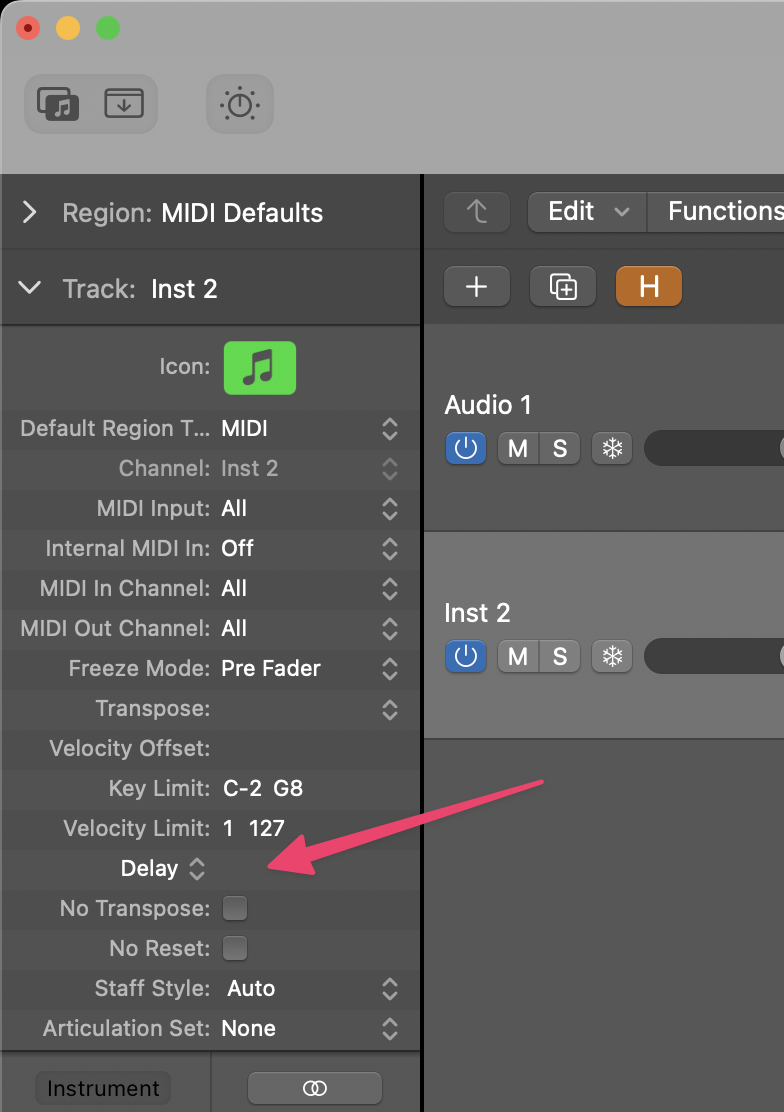Expand the Region MIDI Defaults section

[x=30, y=212]
